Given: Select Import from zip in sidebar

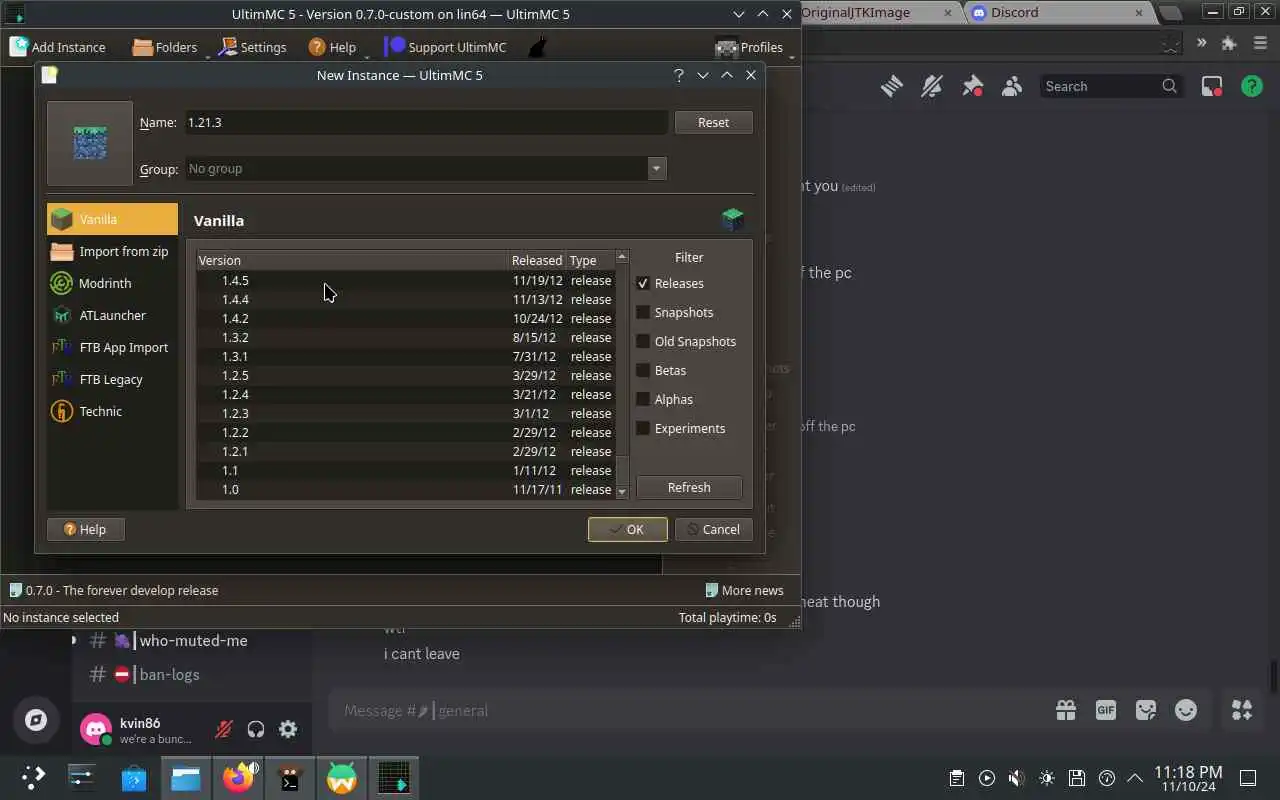Looking at the screenshot, I should (112, 251).
